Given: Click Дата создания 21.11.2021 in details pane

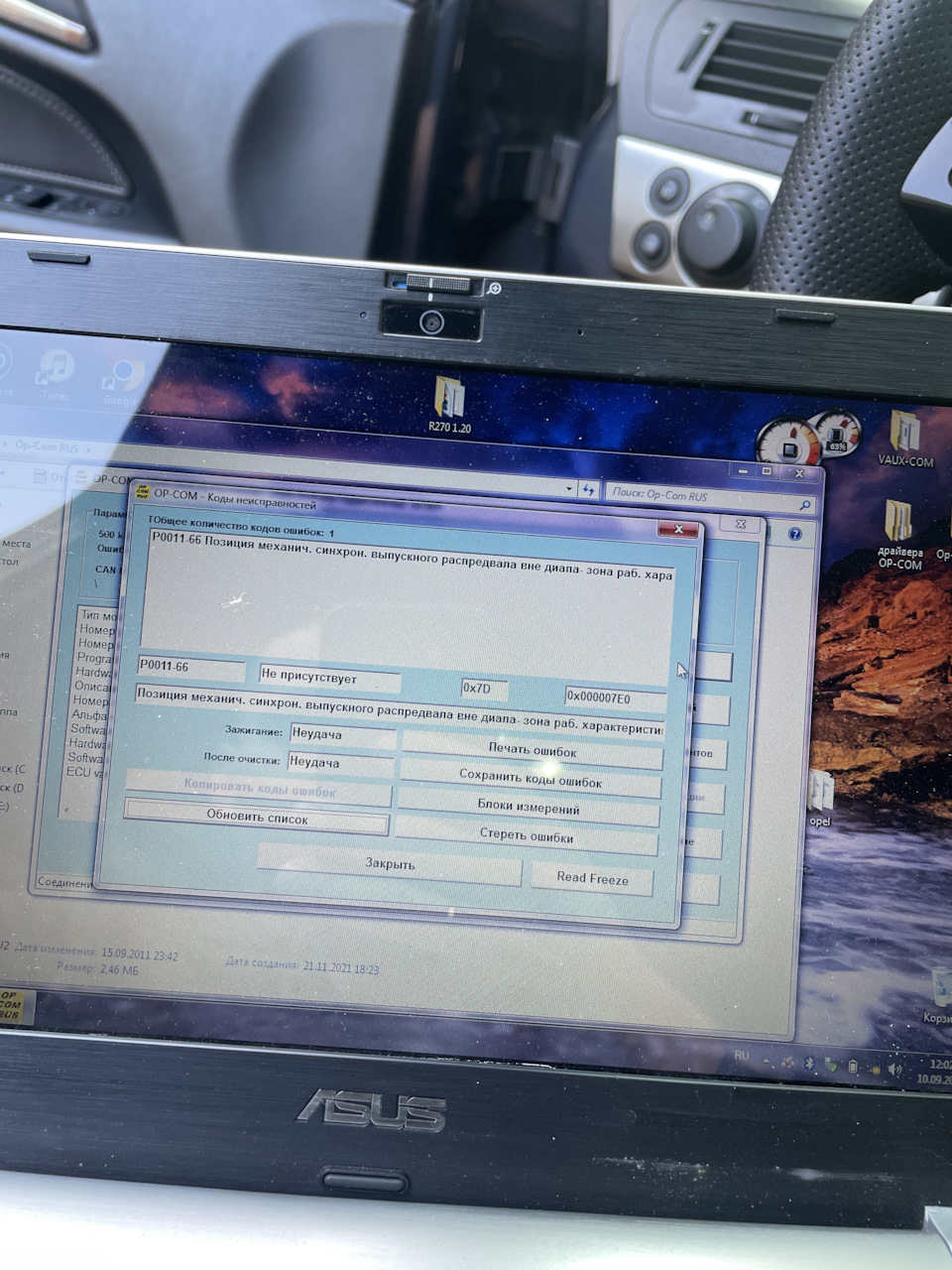Looking at the screenshot, I should pyautogui.click(x=301, y=965).
